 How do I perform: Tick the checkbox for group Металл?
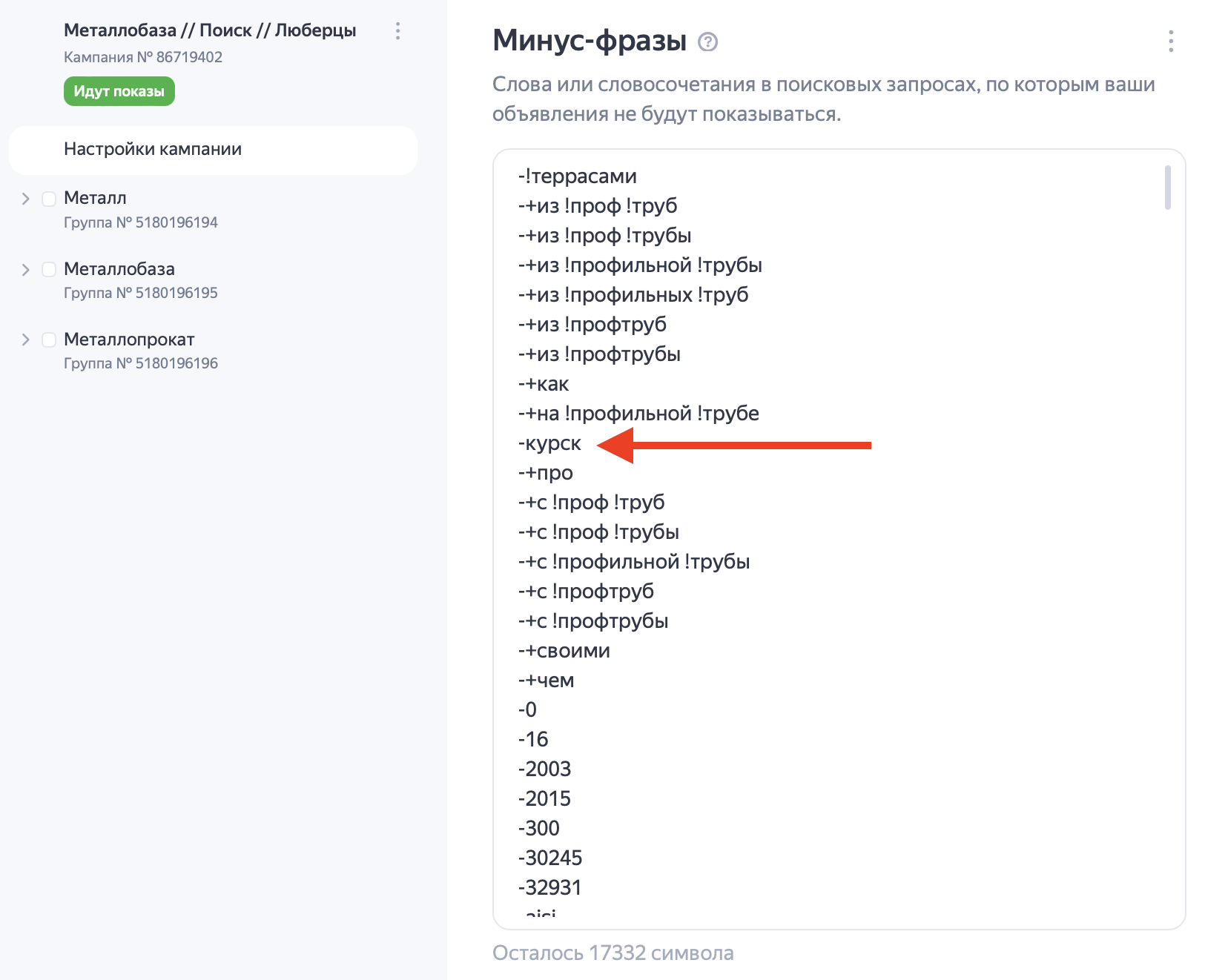click(x=49, y=199)
